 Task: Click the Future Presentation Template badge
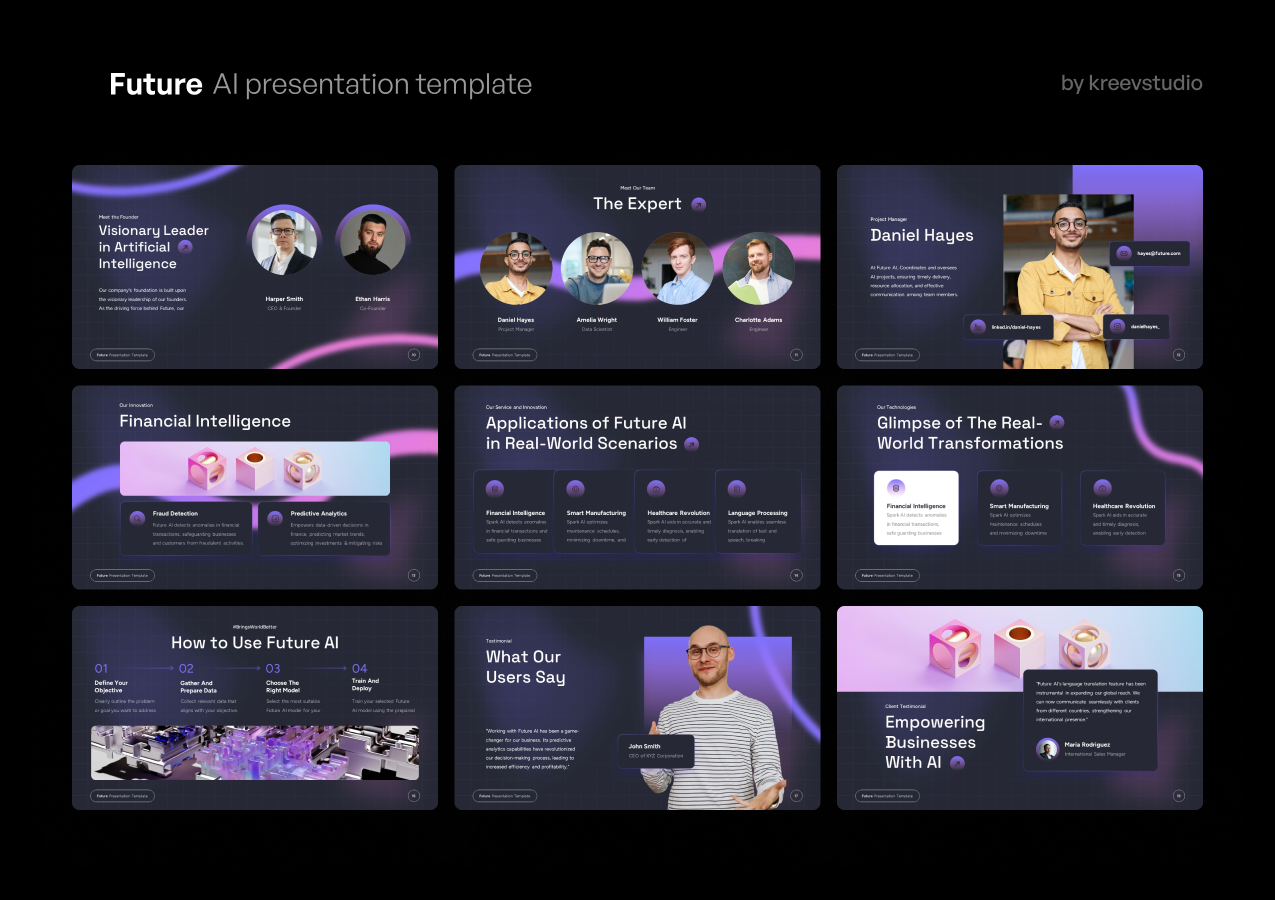[120, 354]
